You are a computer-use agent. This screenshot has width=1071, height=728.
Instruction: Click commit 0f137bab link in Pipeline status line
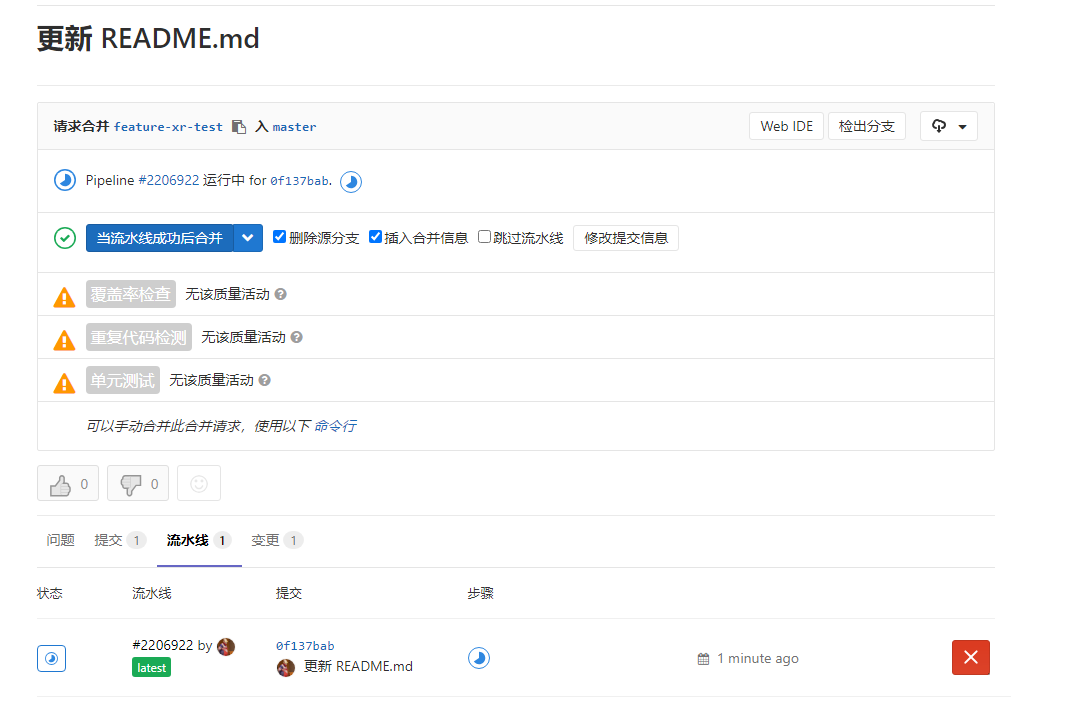pos(299,181)
